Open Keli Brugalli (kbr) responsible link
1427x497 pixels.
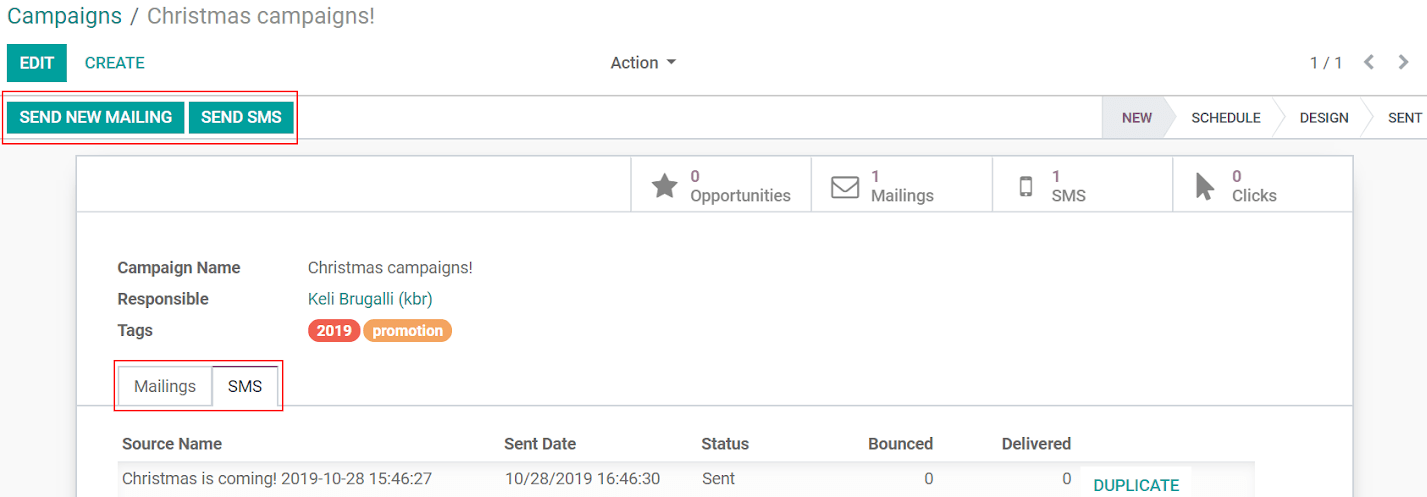click(370, 299)
